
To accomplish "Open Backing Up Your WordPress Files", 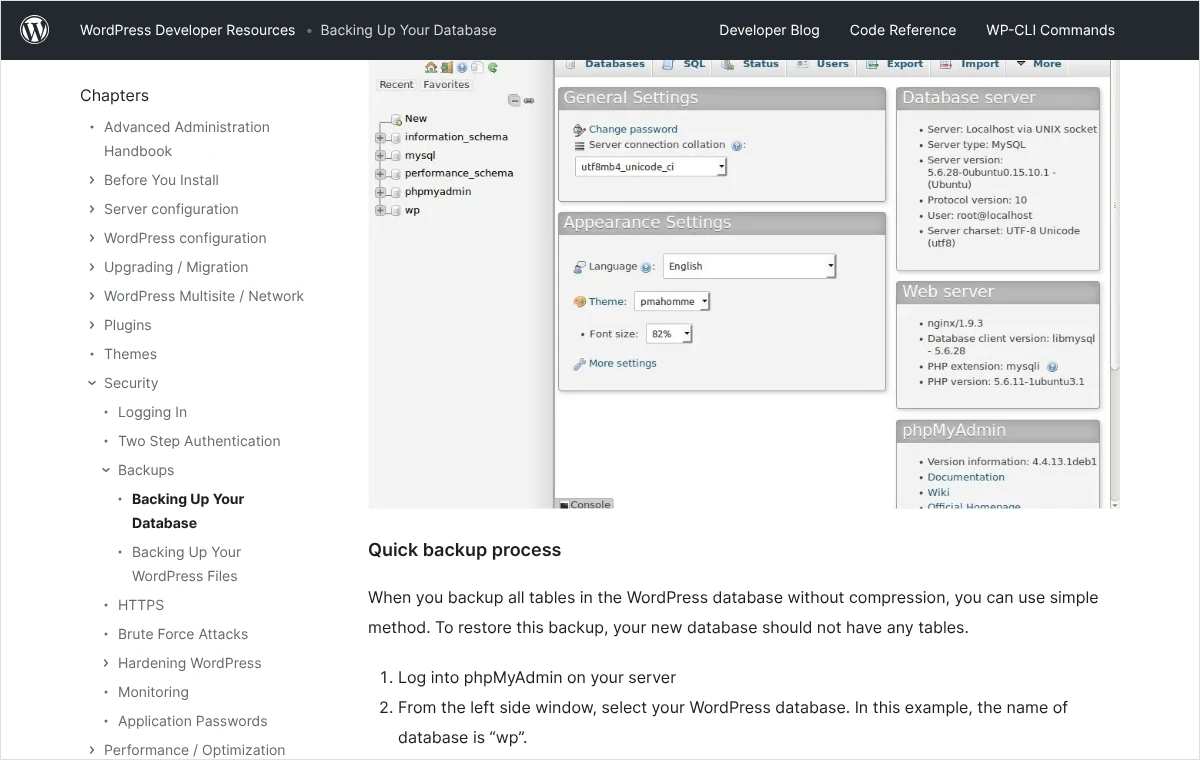I will click(186, 564).
